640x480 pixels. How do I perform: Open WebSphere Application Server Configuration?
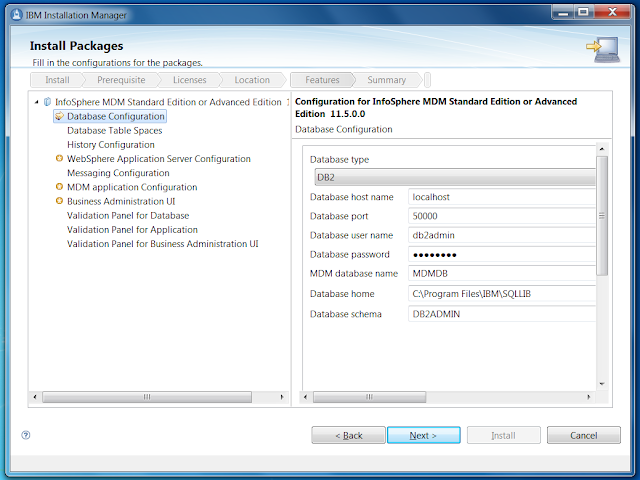159,159
